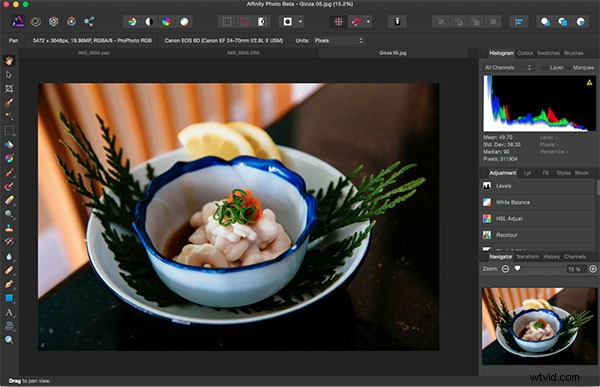This screenshot has height=387, width=600.
Task: Select the Blur droplet tool
Action: tap(9, 256)
